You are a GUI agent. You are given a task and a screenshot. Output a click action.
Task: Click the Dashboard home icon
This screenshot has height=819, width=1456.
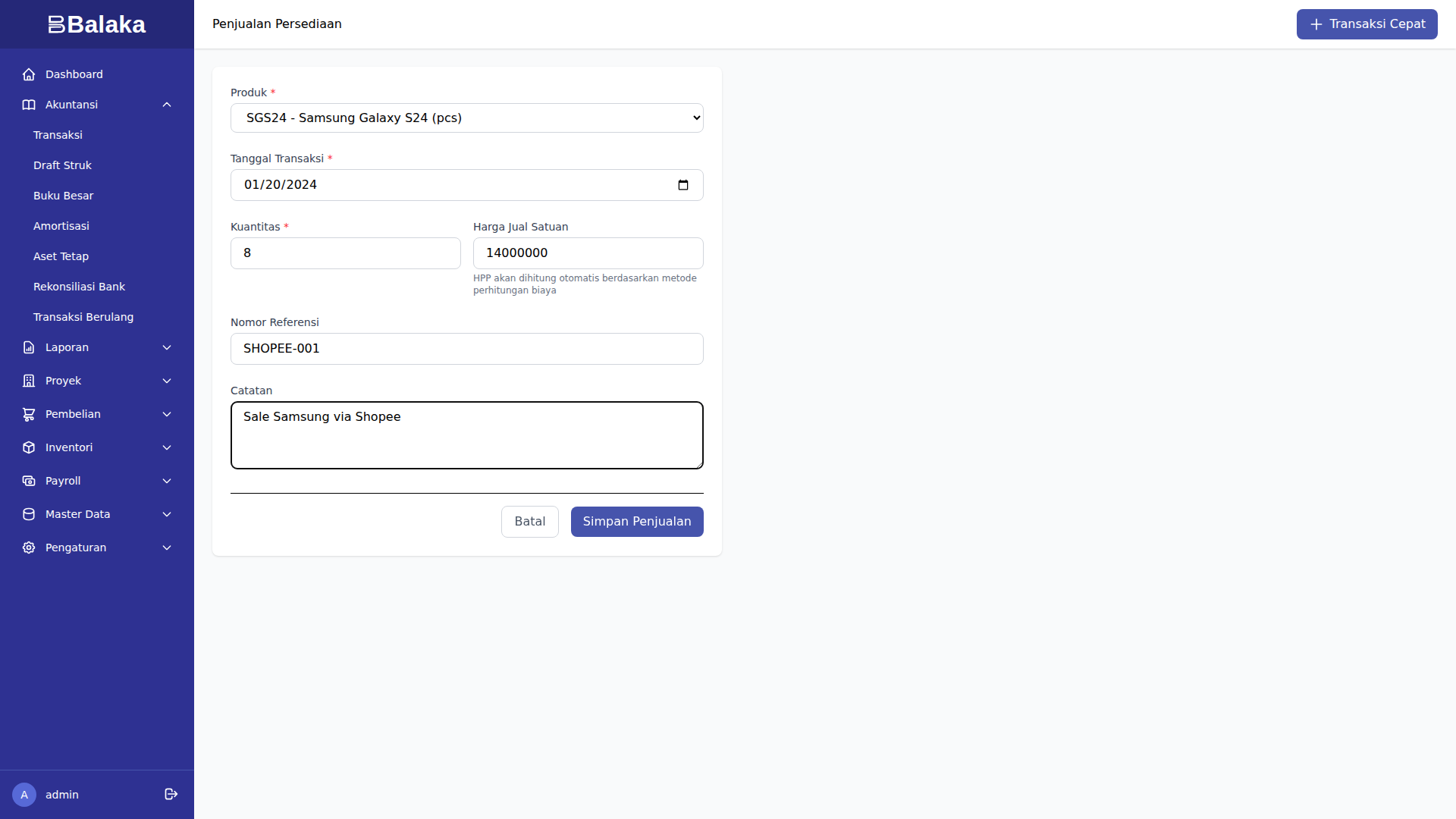[x=28, y=74]
